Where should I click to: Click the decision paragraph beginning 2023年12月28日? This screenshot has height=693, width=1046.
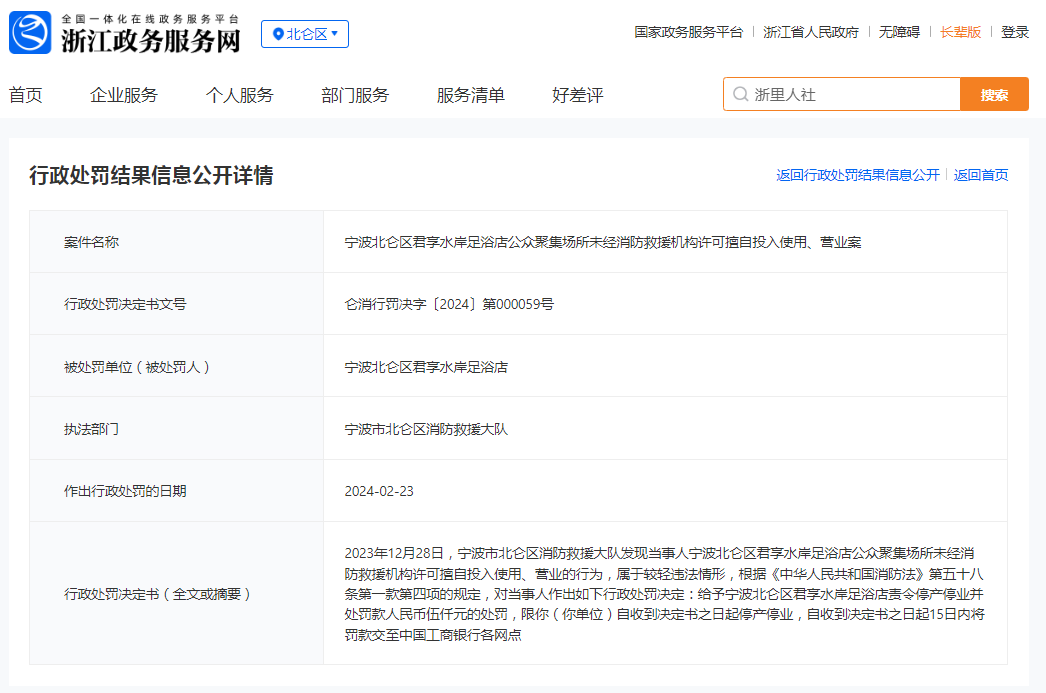664,594
